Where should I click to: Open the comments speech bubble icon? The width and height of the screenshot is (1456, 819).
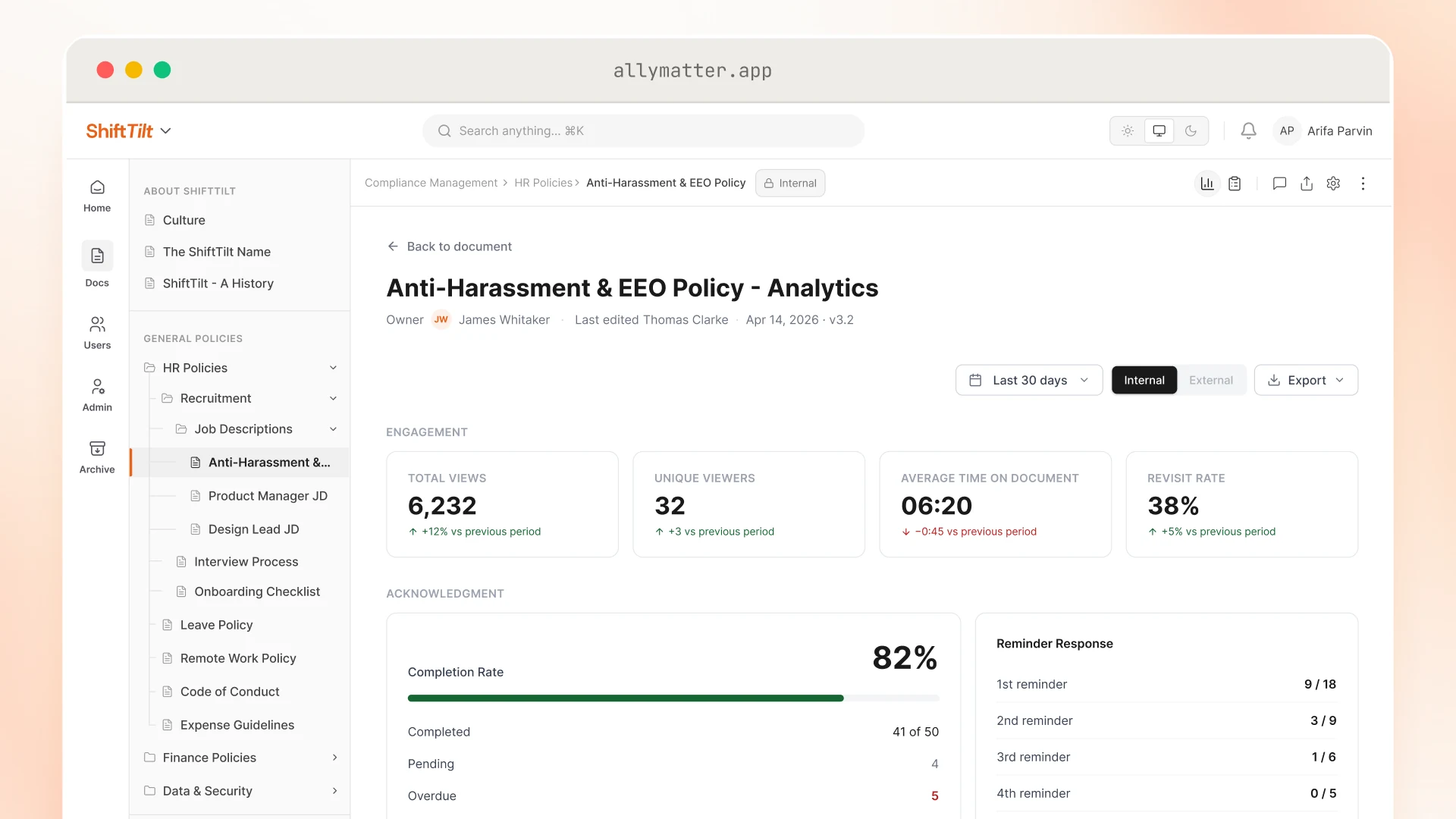click(1279, 184)
